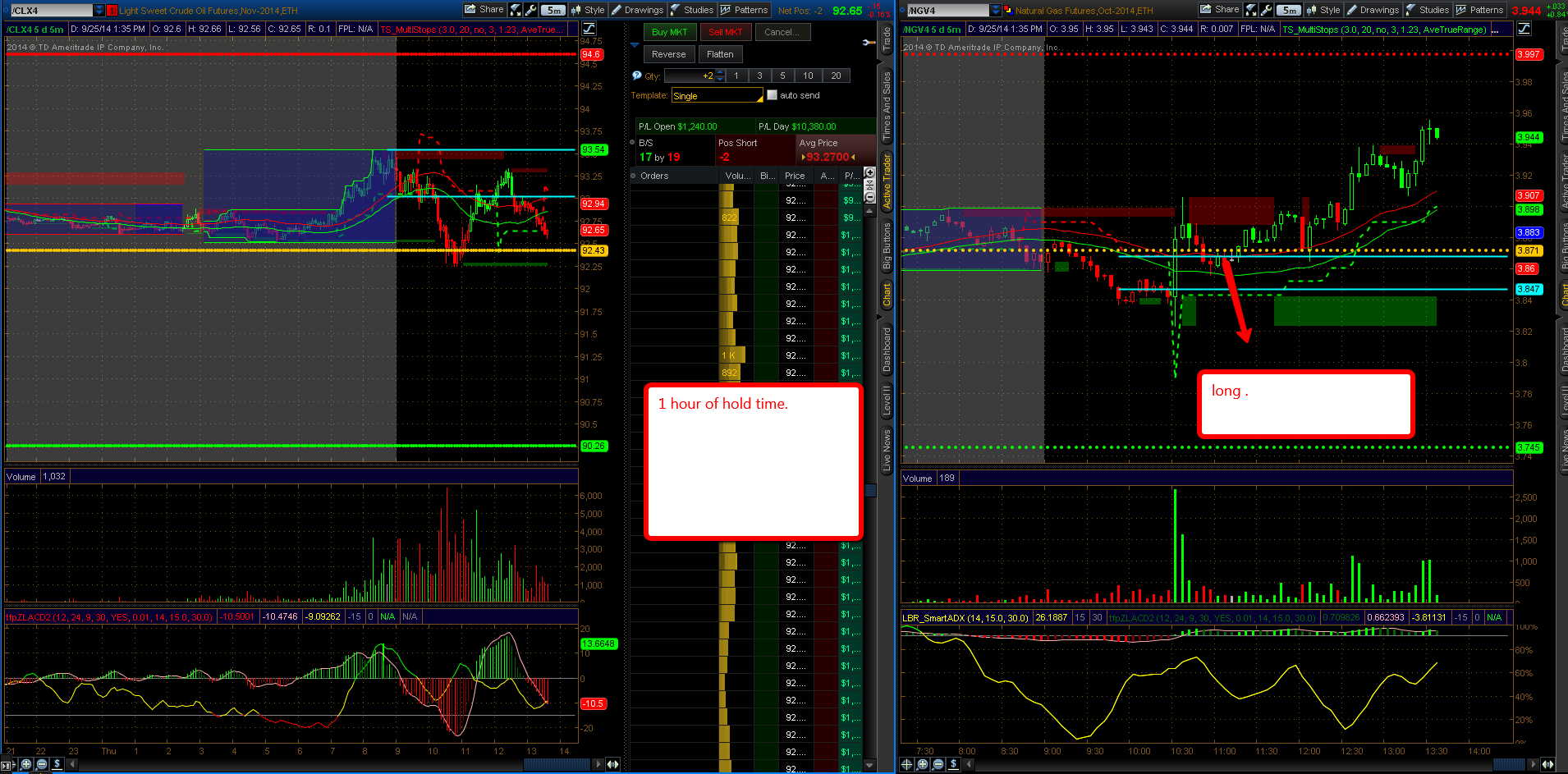
Task: Open Drawings menu in CLX4 chart
Action: click(637, 10)
